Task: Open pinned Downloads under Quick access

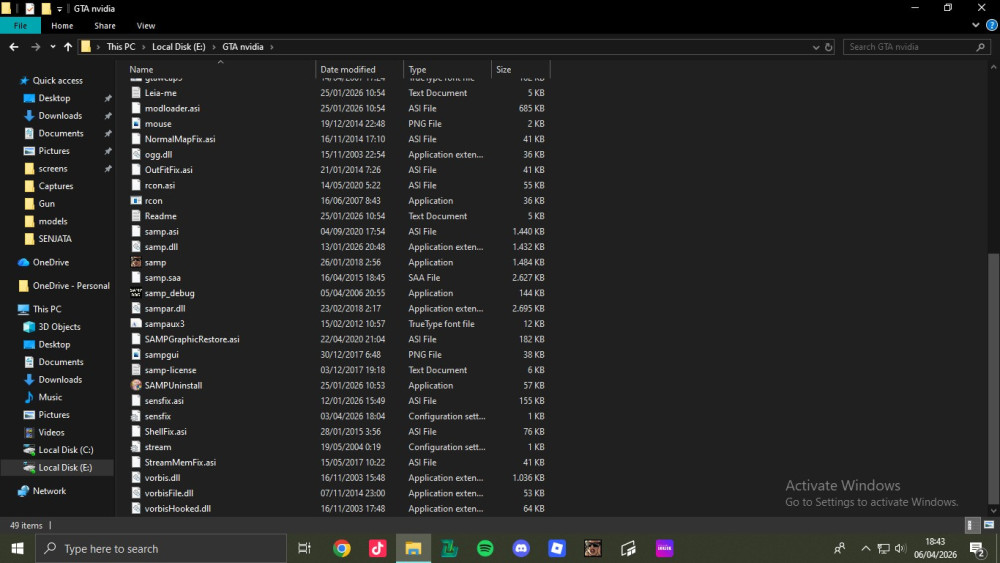Action: 60,115
